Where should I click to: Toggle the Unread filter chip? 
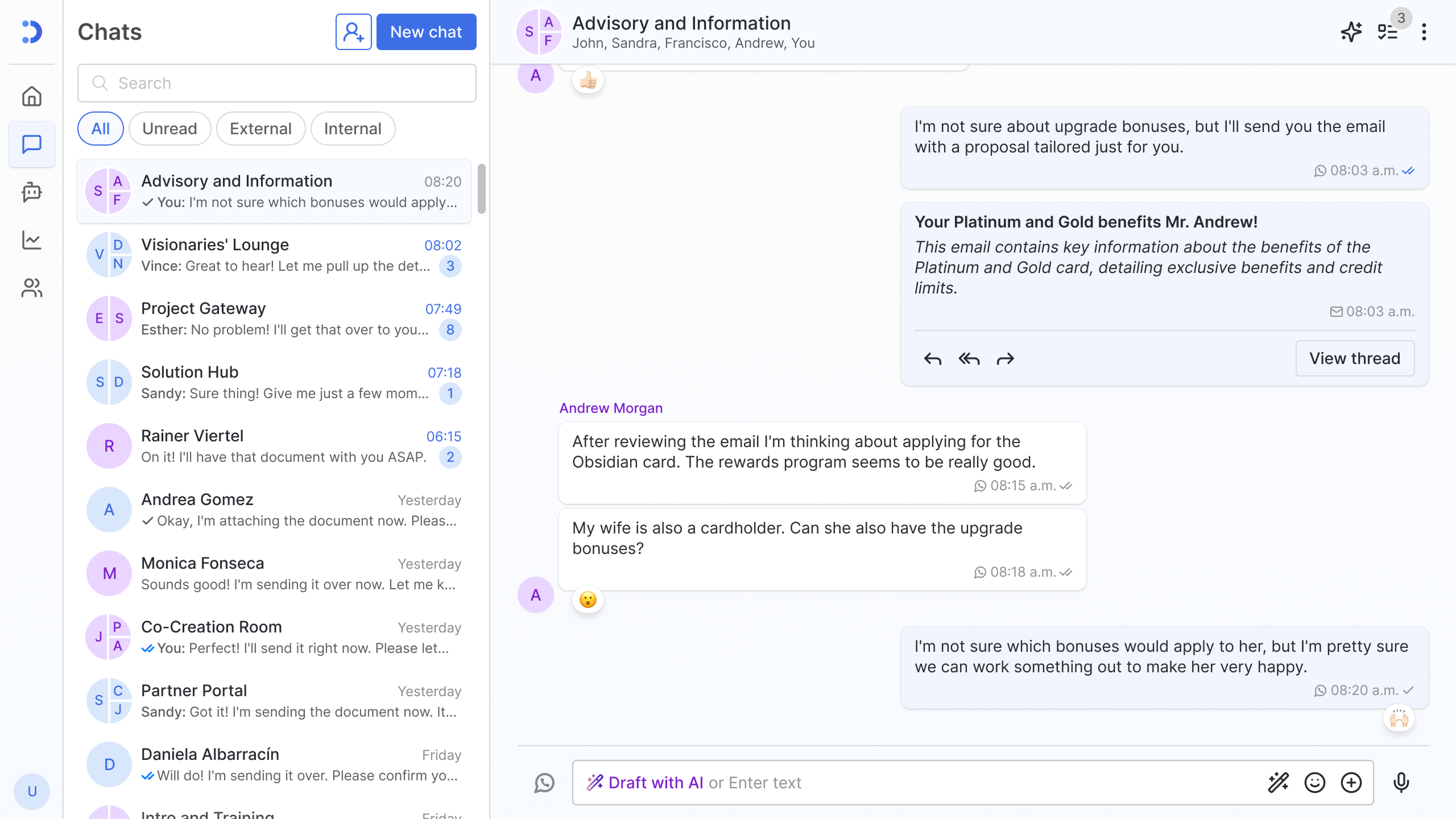169,129
